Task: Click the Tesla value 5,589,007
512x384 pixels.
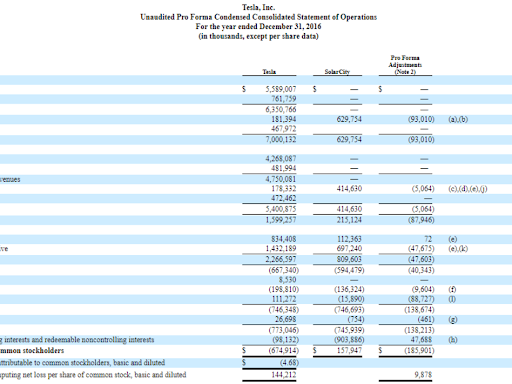Action: 281,89
